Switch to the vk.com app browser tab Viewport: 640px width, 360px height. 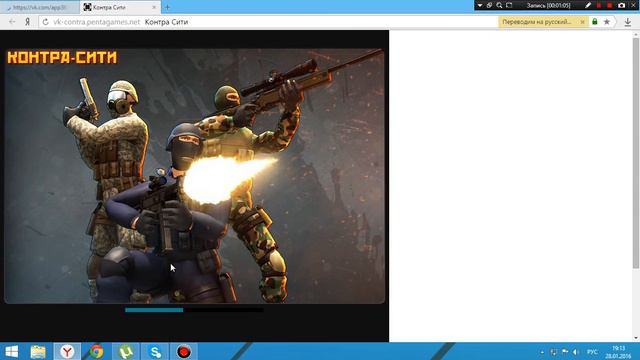[40, 7]
